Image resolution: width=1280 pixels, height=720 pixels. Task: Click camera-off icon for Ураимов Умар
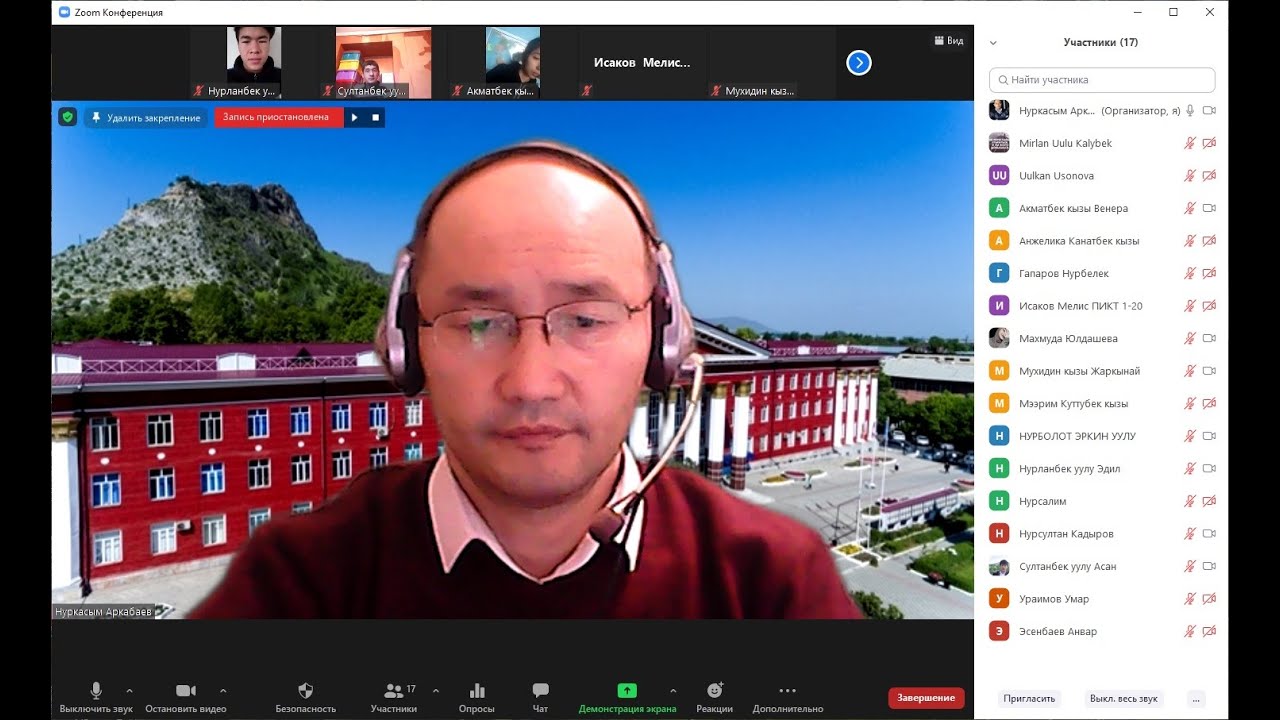[1209, 599]
